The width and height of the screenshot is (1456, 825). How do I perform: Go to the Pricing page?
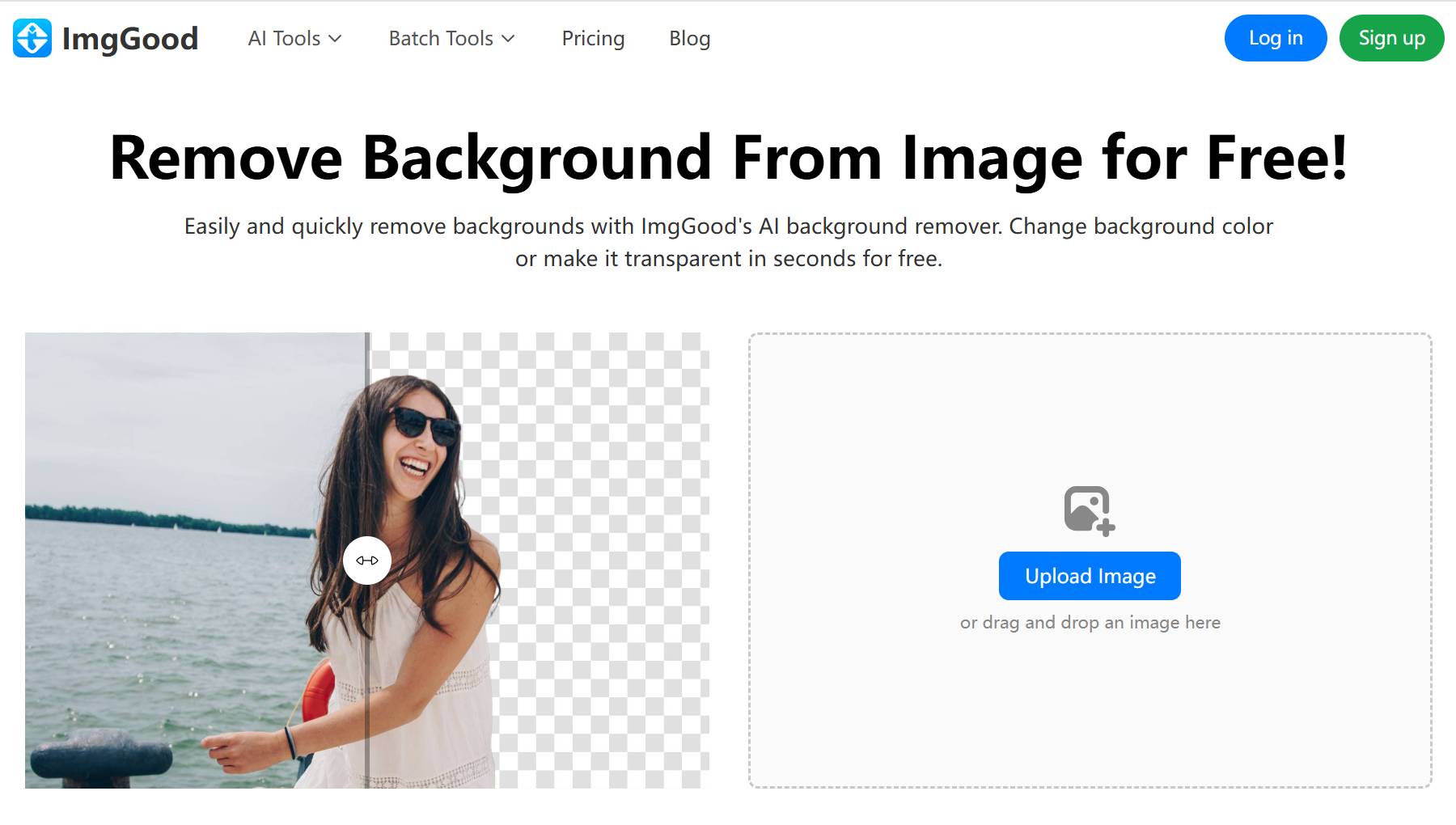593,38
